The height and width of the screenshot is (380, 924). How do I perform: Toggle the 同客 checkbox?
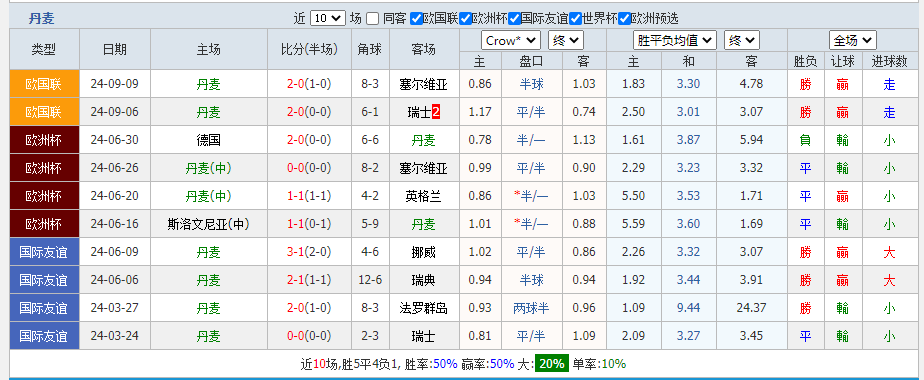tap(372, 18)
